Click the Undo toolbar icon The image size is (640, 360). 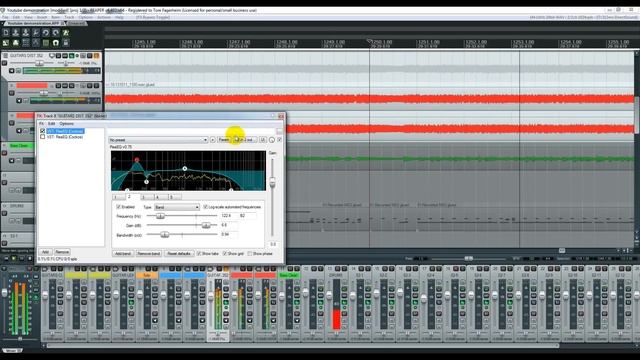[x=46, y=33]
